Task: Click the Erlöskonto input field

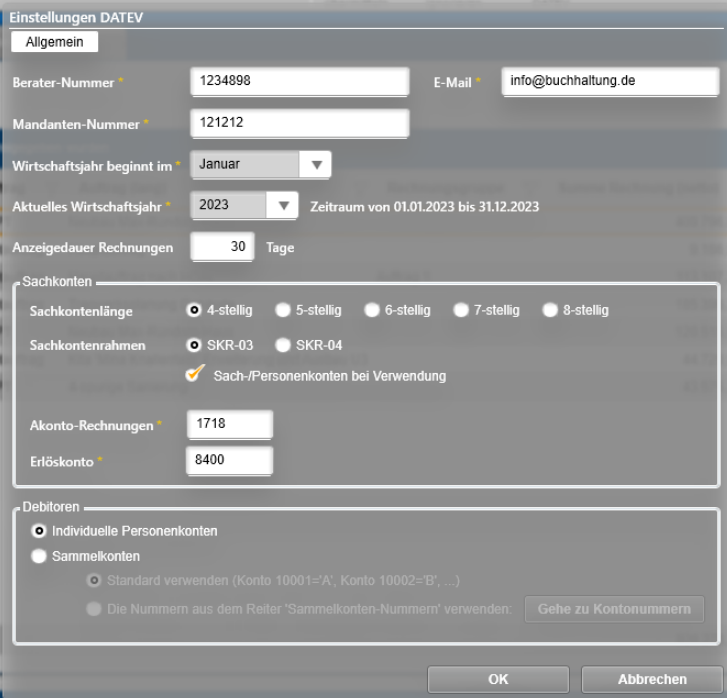Action: pos(230,461)
